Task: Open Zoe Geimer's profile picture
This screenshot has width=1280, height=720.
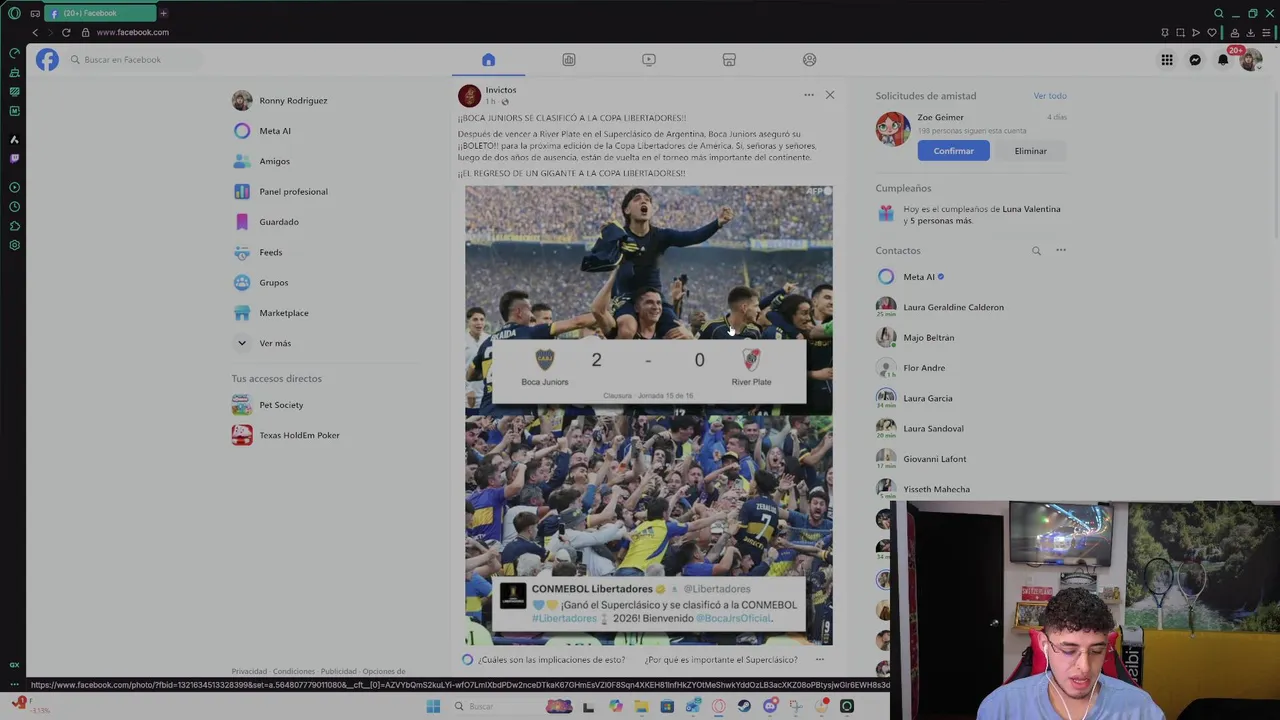Action: [892, 130]
